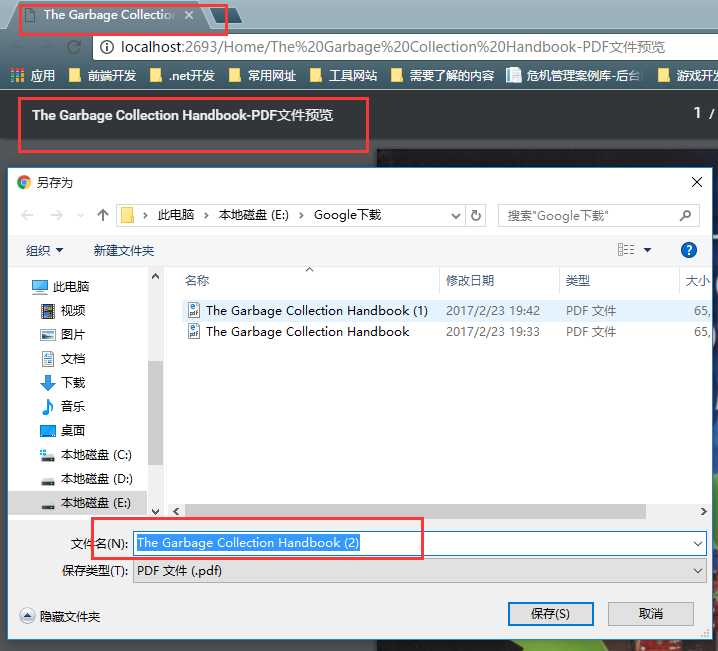Select file The Garbage Collection Handbook from 19:33

pyautogui.click(x=307, y=331)
